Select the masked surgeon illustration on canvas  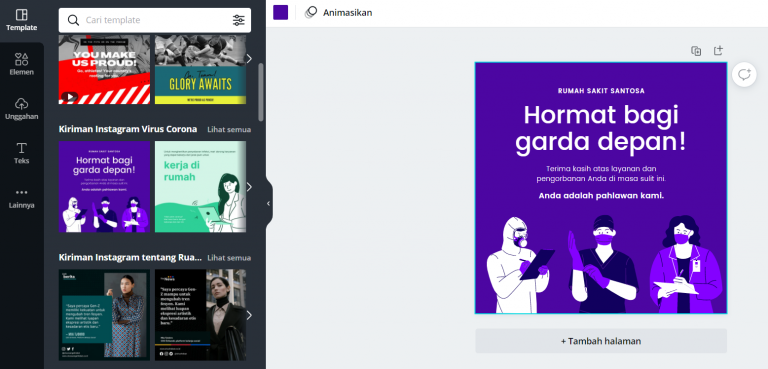click(603, 264)
